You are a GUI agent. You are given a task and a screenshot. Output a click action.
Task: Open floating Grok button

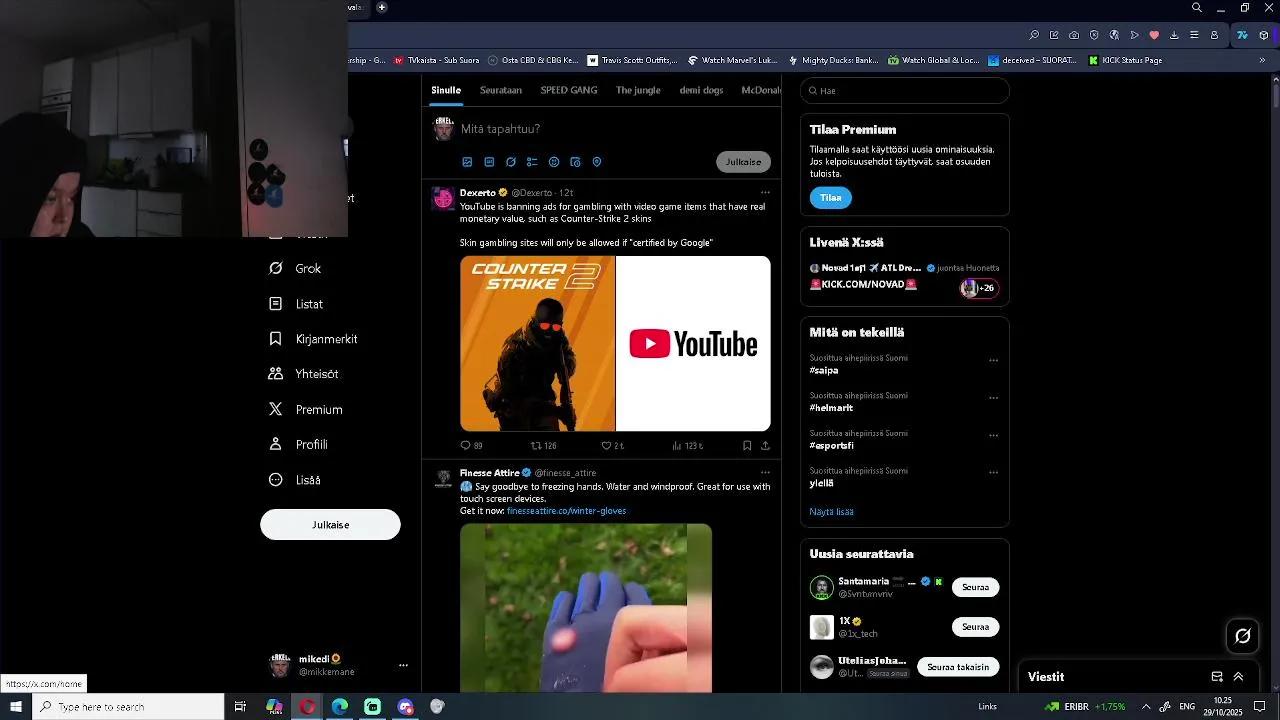(x=1243, y=636)
